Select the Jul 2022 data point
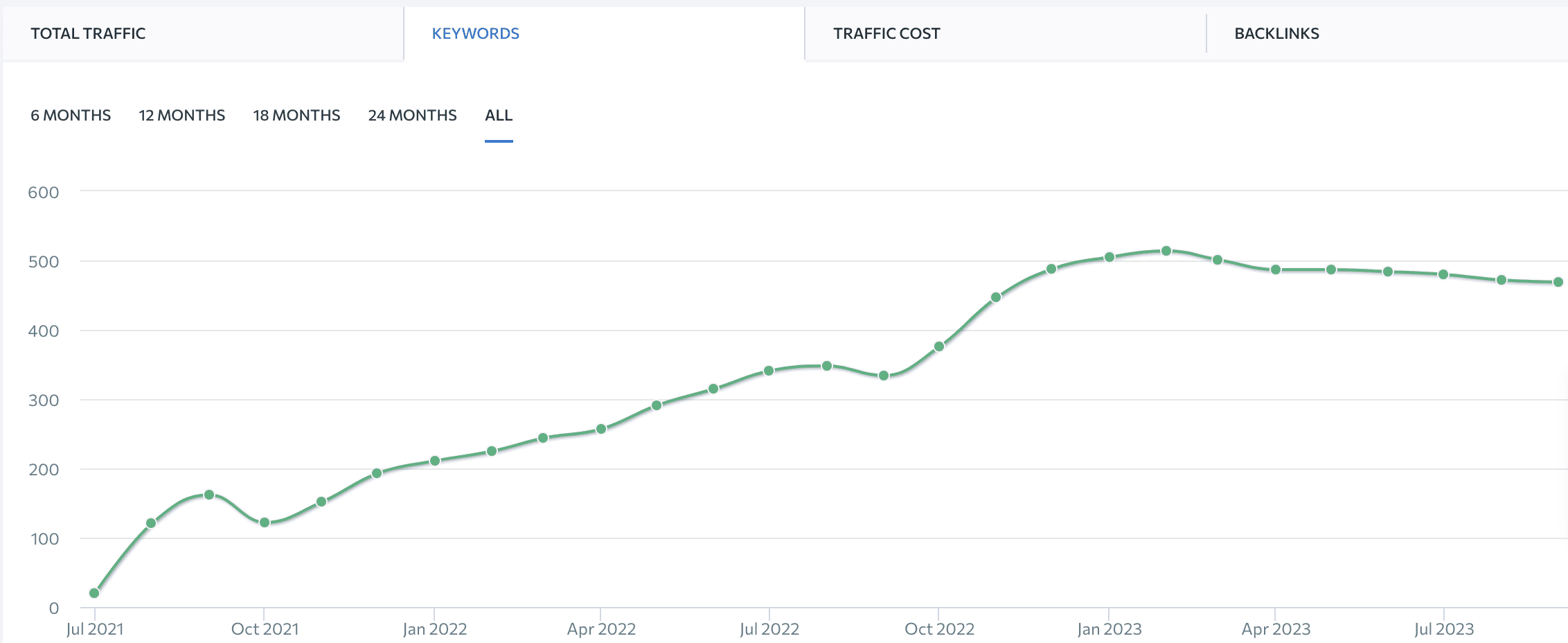The width and height of the screenshot is (1568, 643). 769,371
